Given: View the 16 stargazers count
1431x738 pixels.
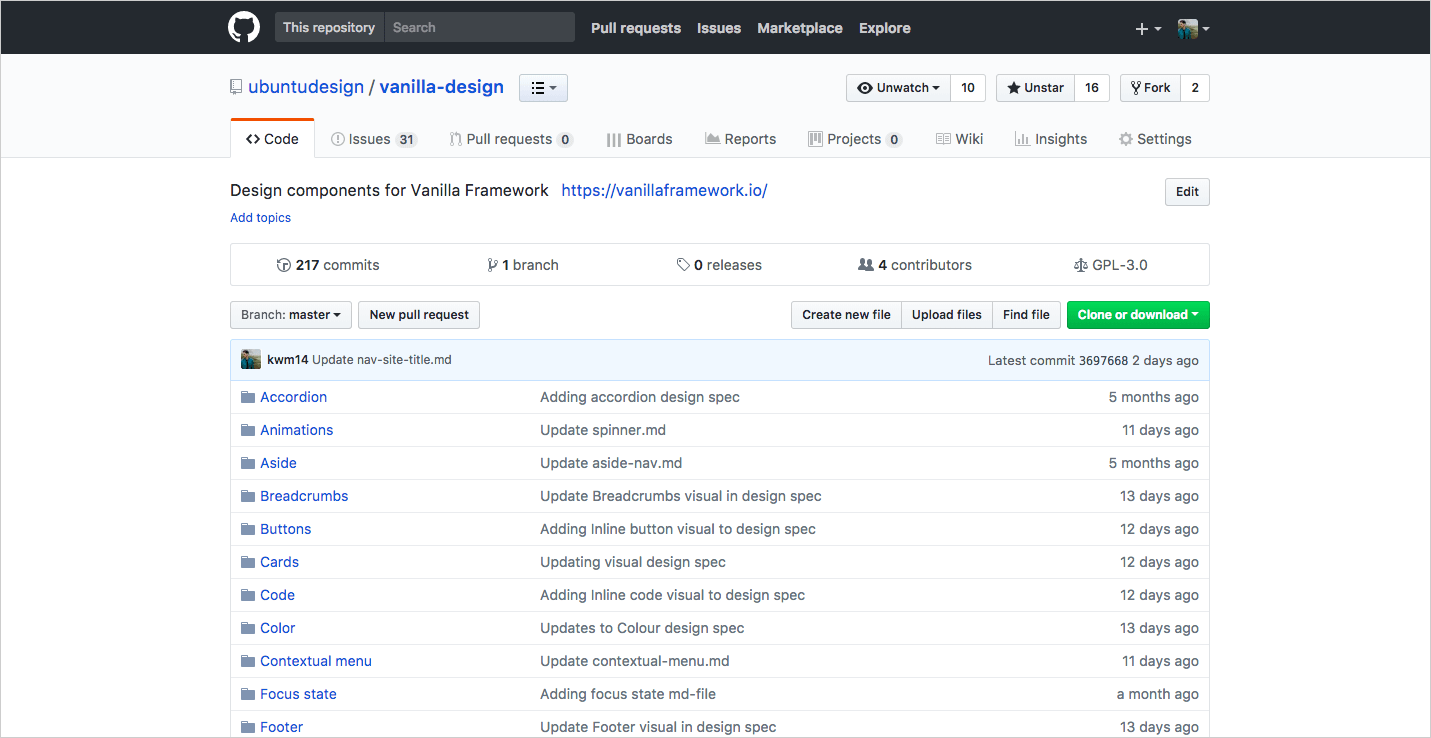Looking at the screenshot, I should coord(1092,88).
